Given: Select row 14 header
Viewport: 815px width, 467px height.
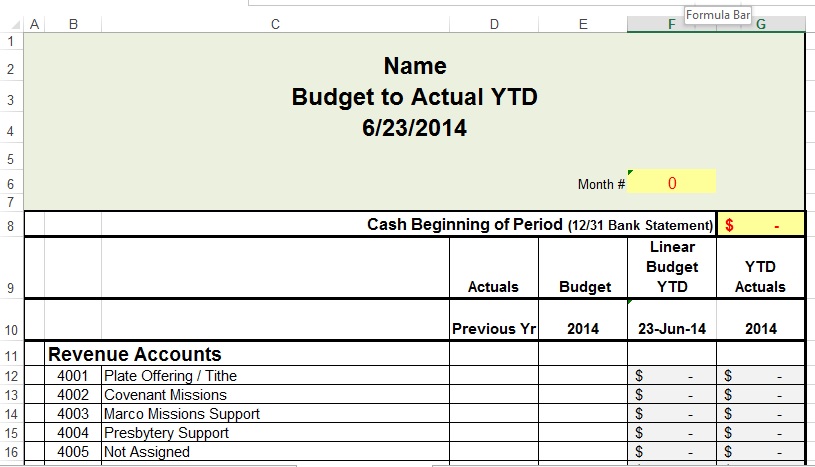Looking at the screenshot, I should (11, 414).
